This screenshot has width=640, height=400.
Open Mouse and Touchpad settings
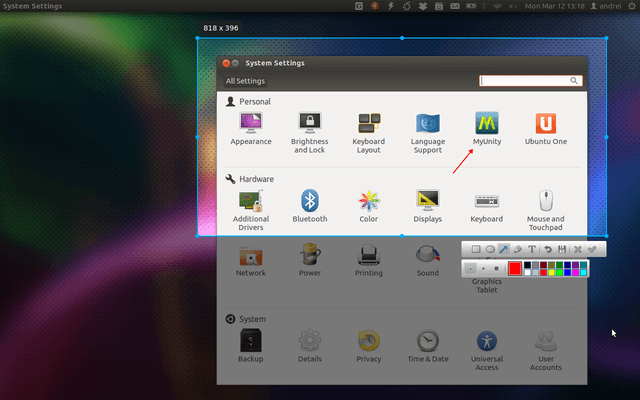pyautogui.click(x=546, y=210)
